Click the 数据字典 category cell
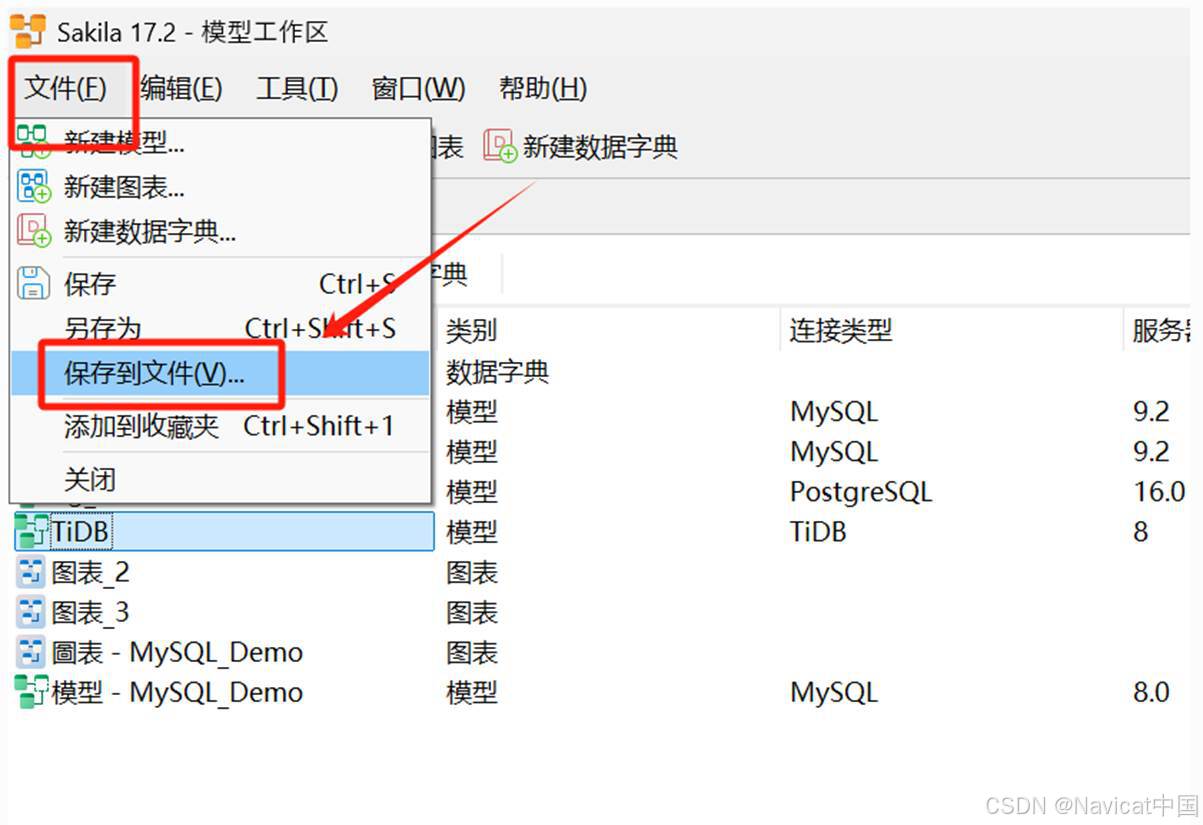Viewport: 1203px width, 825px height. [498, 372]
